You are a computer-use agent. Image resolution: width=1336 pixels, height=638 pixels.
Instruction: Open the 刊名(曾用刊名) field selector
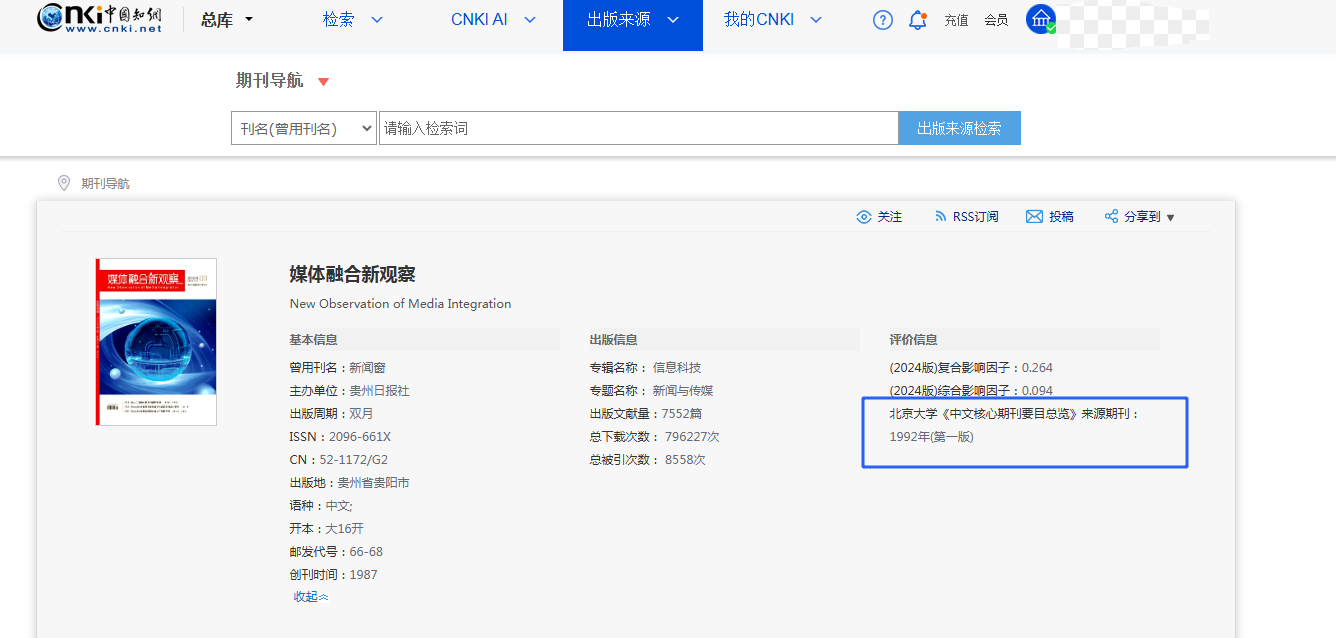point(304,128)
